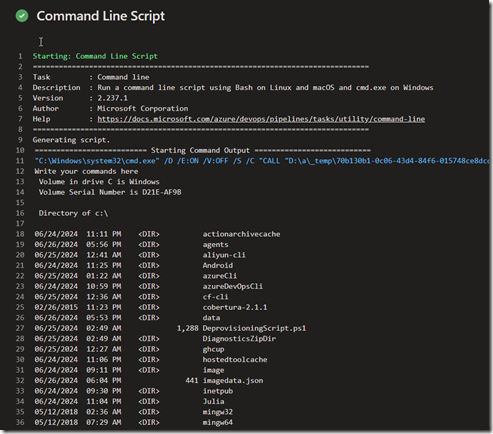Click the 'Starting Command Output' separator line

tap(202, 150)
